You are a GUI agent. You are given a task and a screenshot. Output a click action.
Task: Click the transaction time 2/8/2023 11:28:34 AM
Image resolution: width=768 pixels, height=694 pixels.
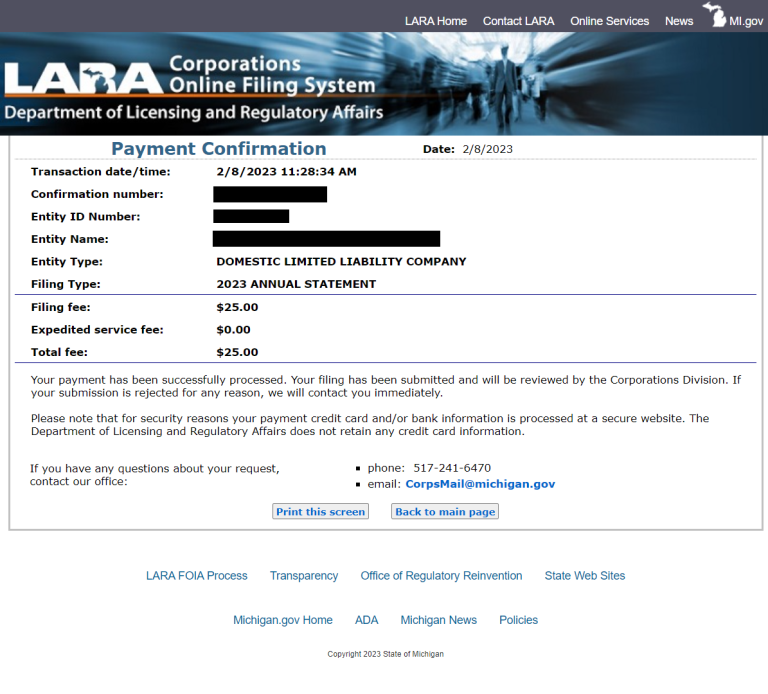tap(287, 172)
